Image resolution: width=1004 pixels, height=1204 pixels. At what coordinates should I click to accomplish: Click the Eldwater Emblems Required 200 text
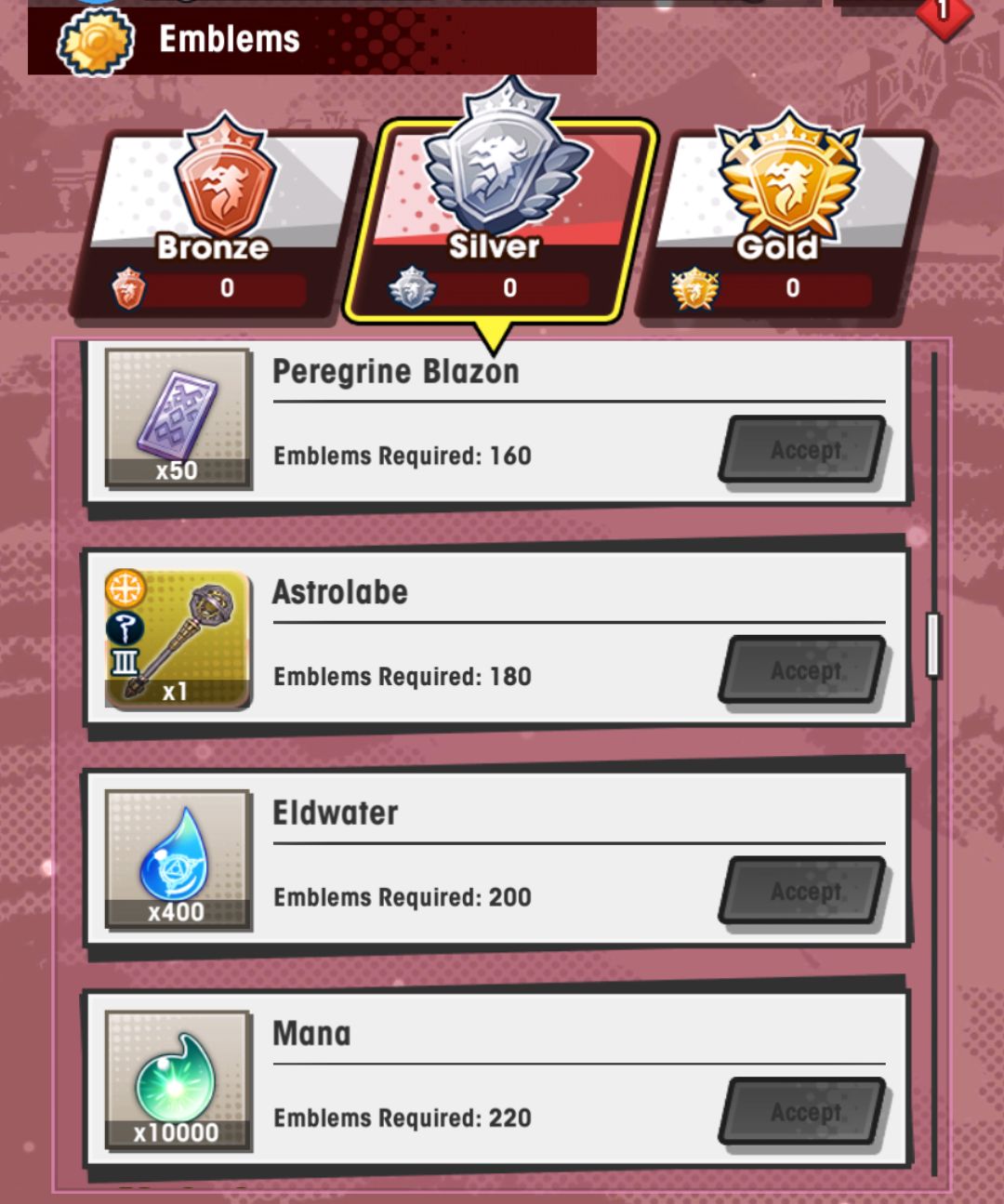tap(403, 897)
